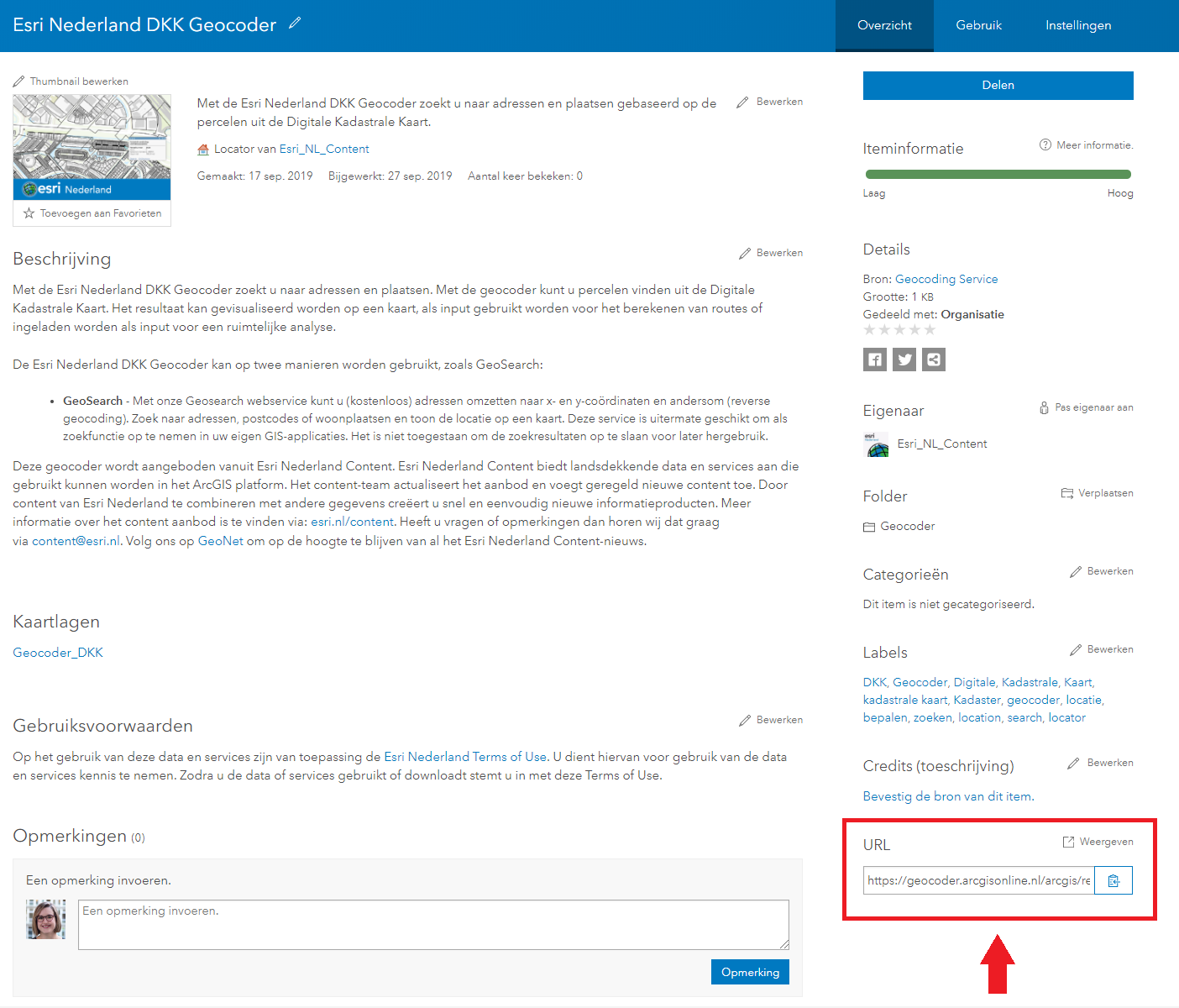Click the locator house icon near Esri_NL_Content
The height and width of the screenshot is (1008, 1179).
click(x=203, y=150)
